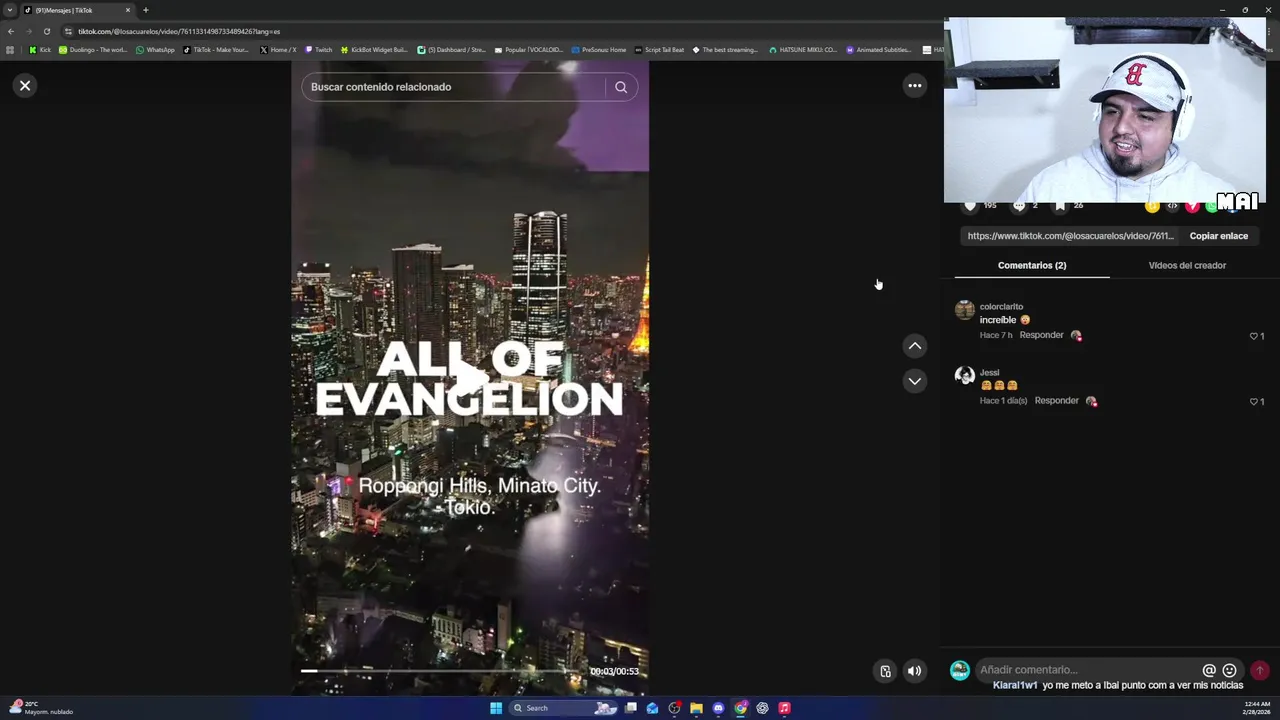Seek in the video progress bar
Image resolution: width=1280 pixels, height=720 pixels.
(440, 671)
